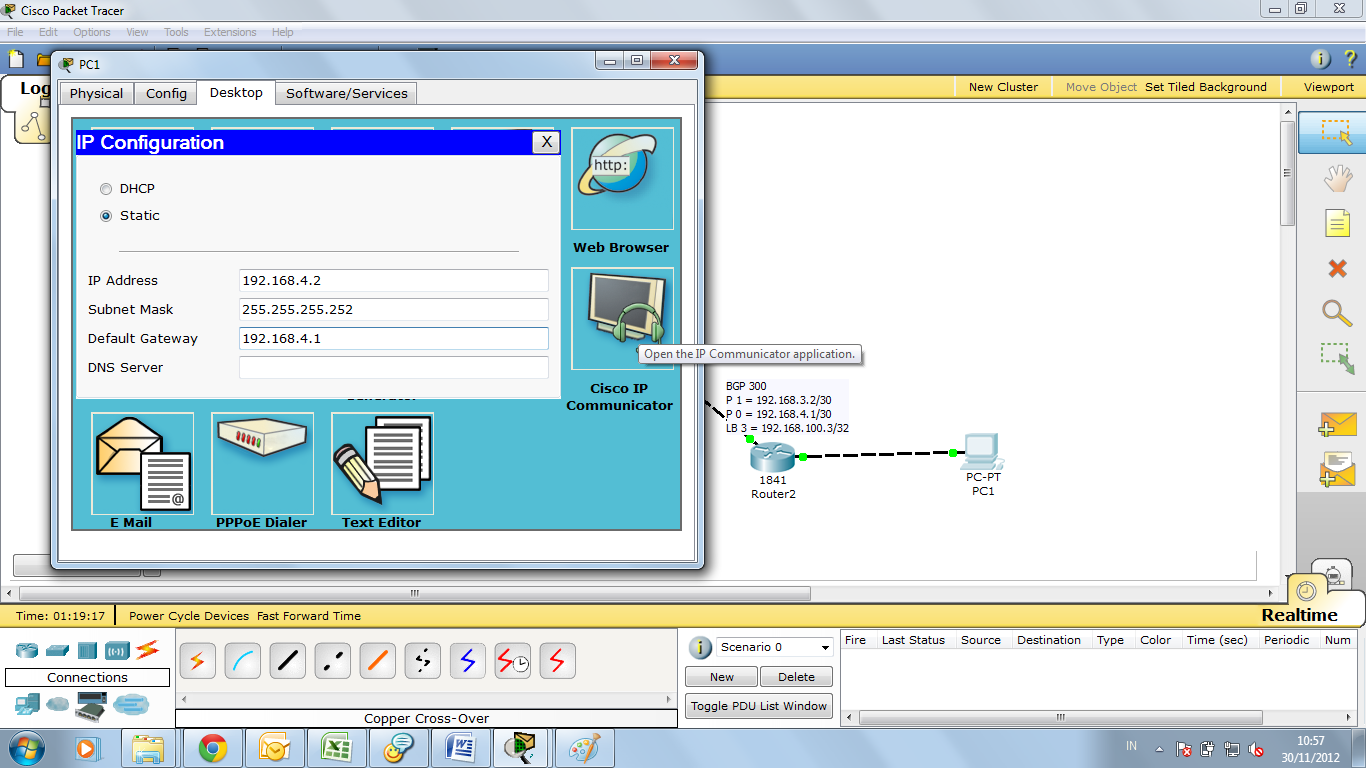Add a Simple PDU envelope
The image size is (1366, 768).
point(1337,425)
